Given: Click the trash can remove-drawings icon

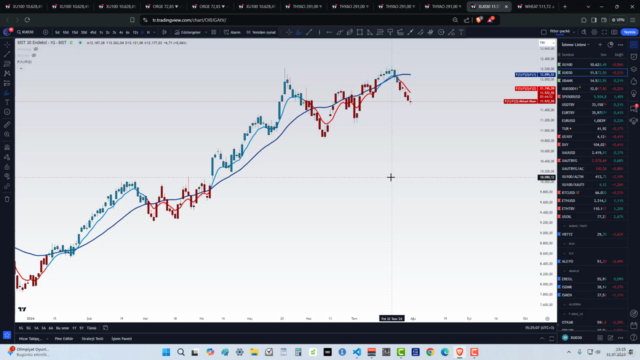Looking at the screenshot, I should [x=7, y=199].
